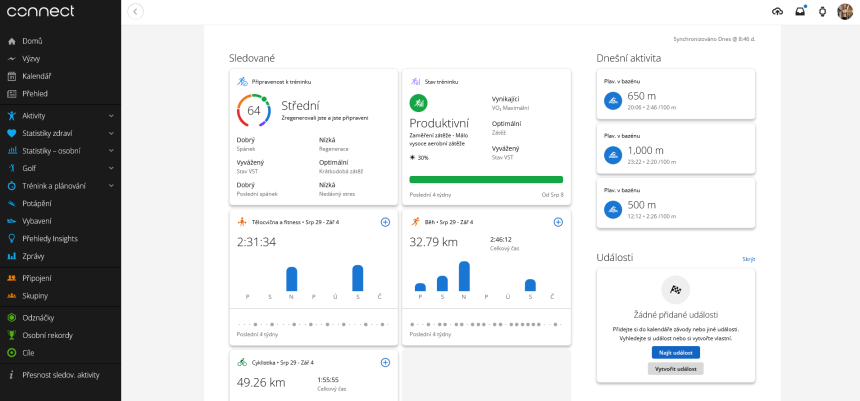
Task: Expand Statistiky zdraví submenu
Action: pyautogui.click(x=111, y=133)
